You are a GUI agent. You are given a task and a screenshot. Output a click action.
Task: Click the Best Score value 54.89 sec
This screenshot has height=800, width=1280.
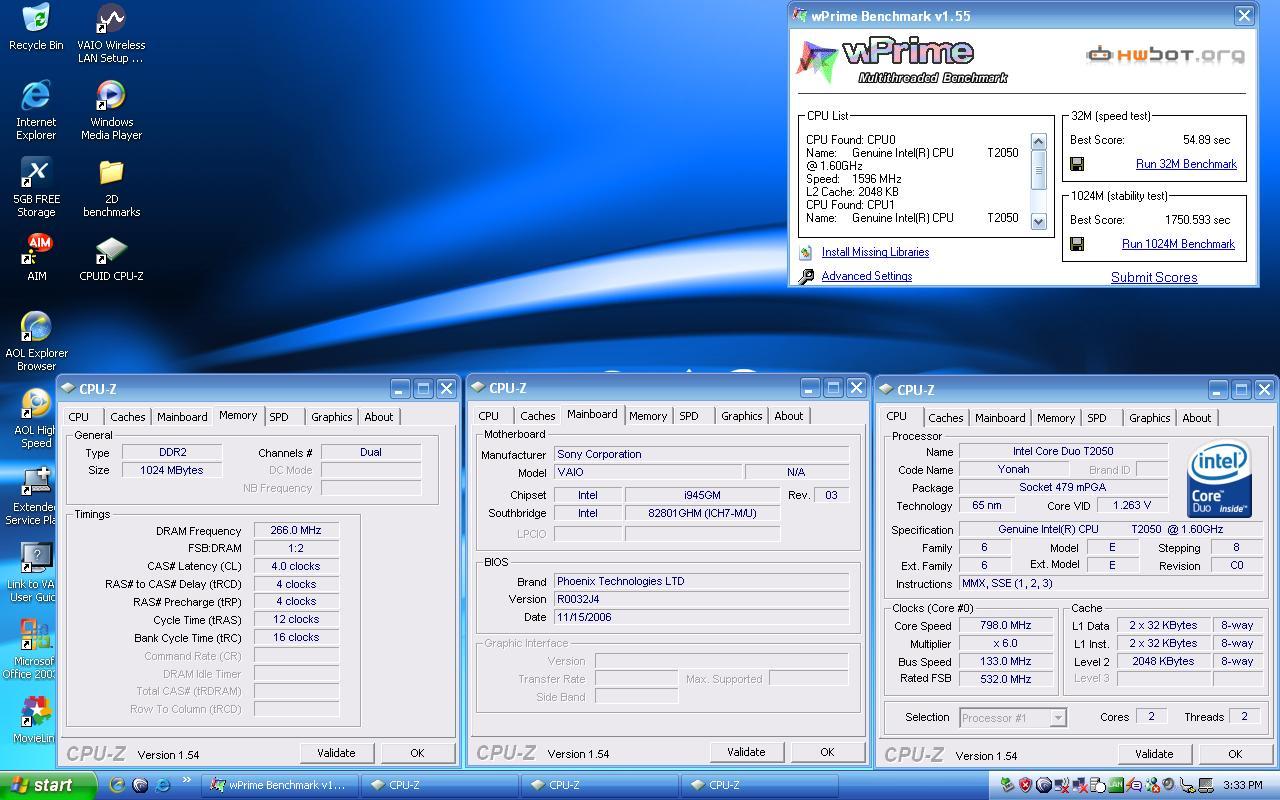point(1206,140)
